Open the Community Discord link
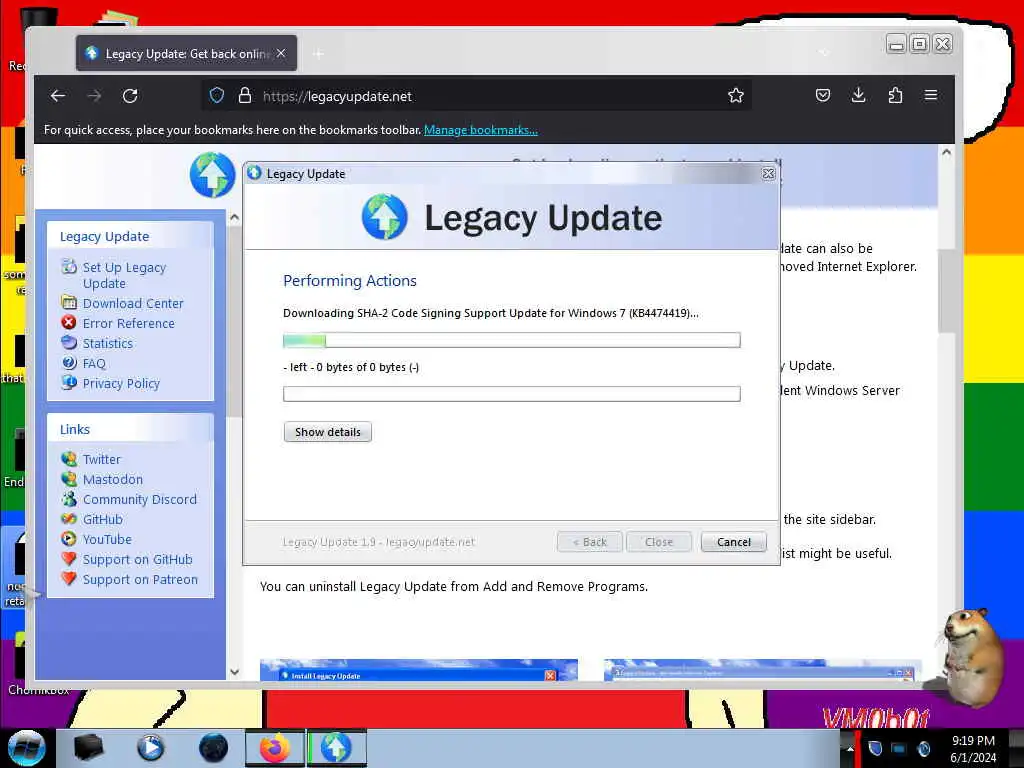Image resolution: width=1024 pixels, height=768 pixels. pos(140,500)
